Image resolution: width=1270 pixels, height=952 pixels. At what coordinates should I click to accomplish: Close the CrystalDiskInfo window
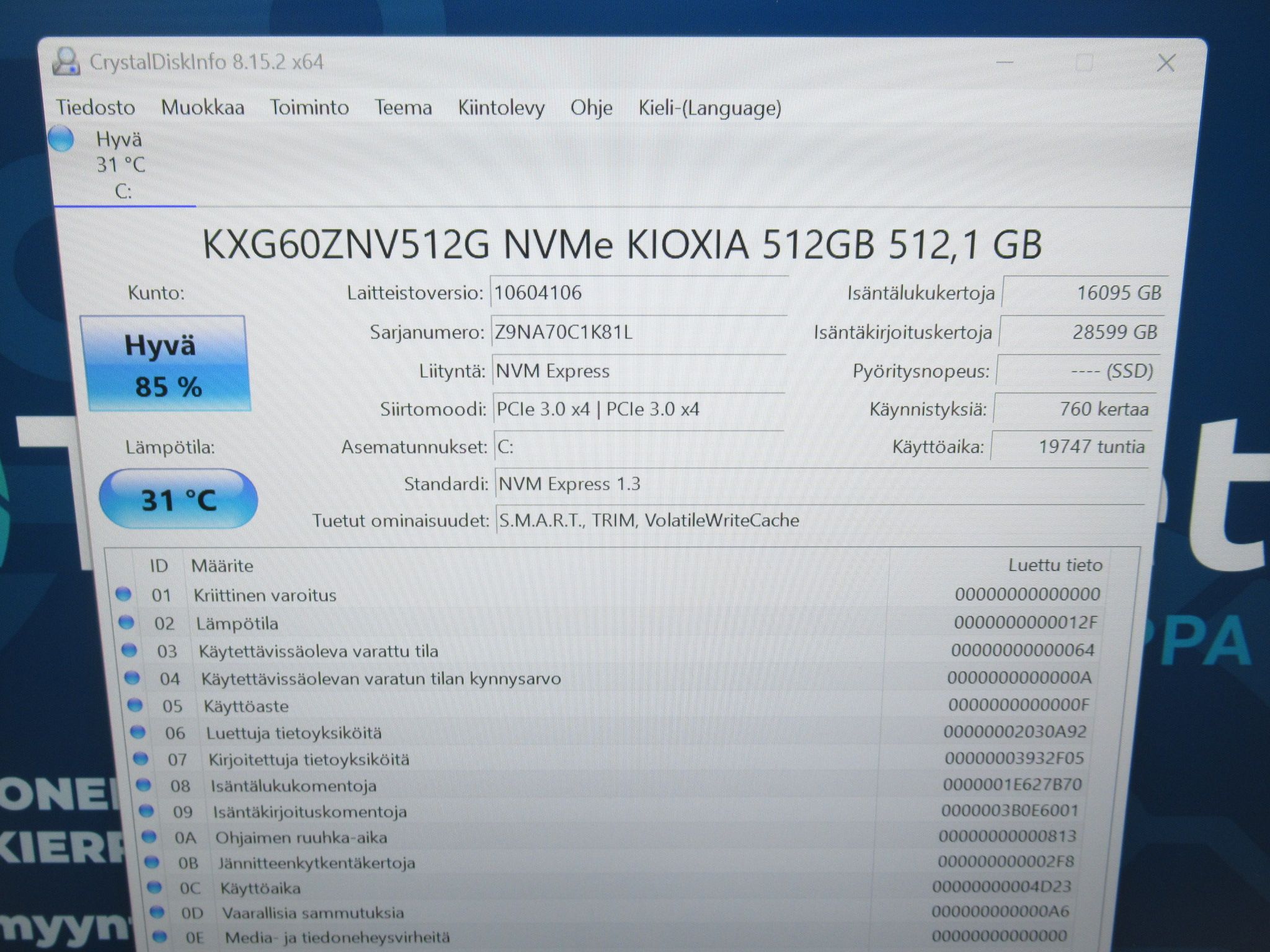click(1166, 63)
